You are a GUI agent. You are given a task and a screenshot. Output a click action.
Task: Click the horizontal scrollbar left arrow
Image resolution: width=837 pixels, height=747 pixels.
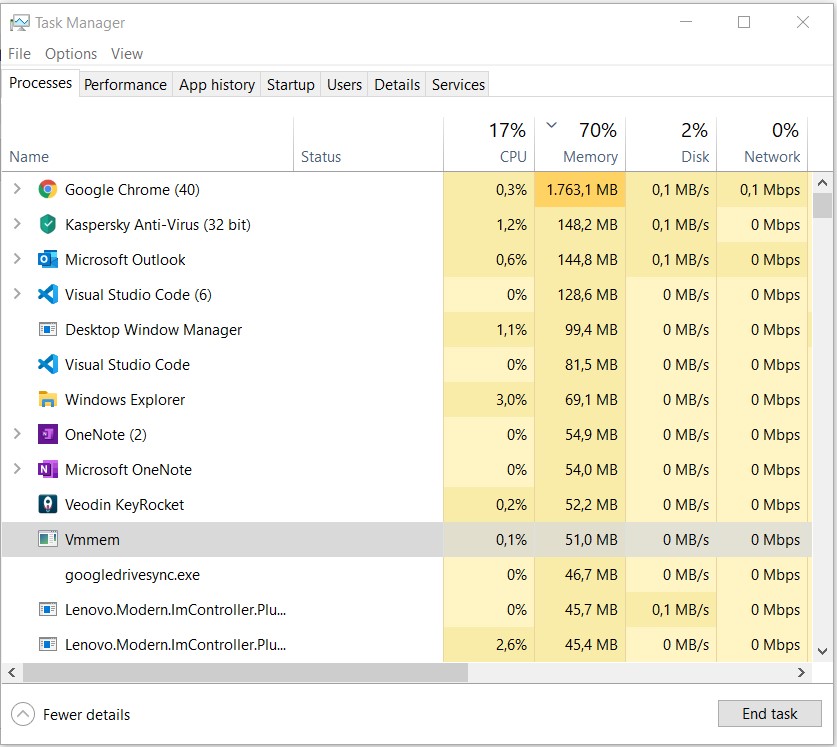coord(12,673)
